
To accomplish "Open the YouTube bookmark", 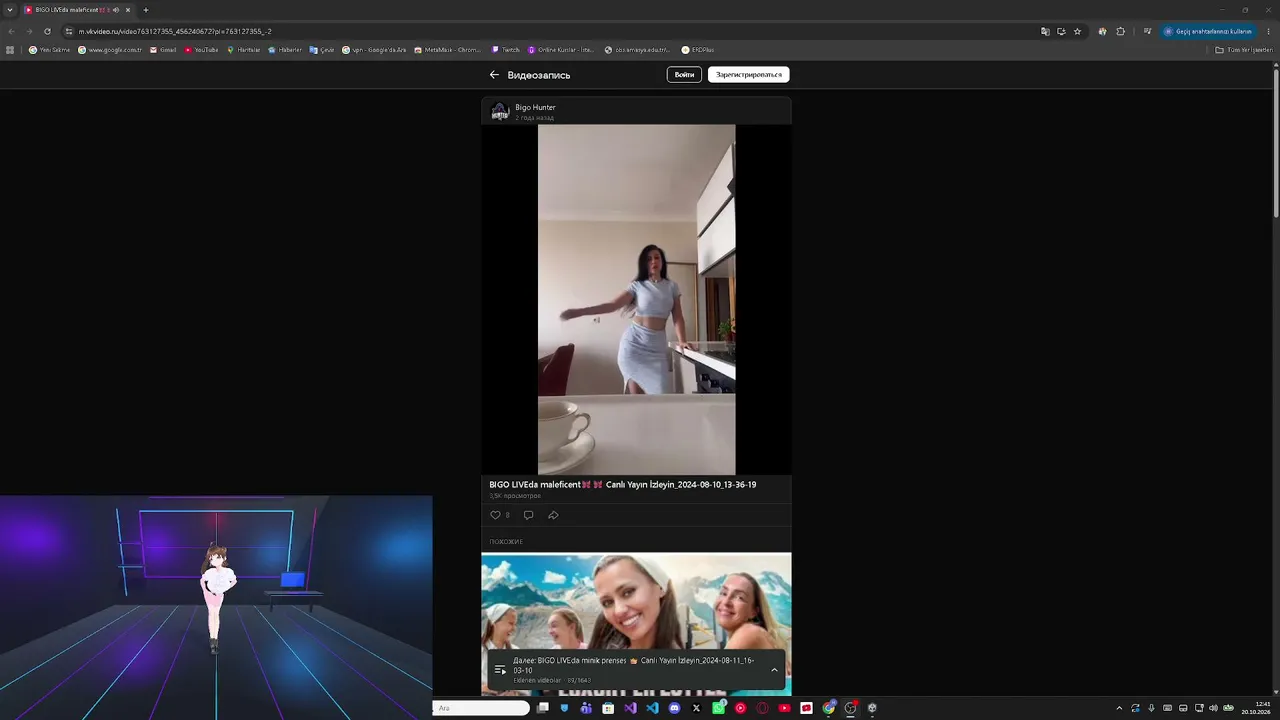I will tap(201, 49).
